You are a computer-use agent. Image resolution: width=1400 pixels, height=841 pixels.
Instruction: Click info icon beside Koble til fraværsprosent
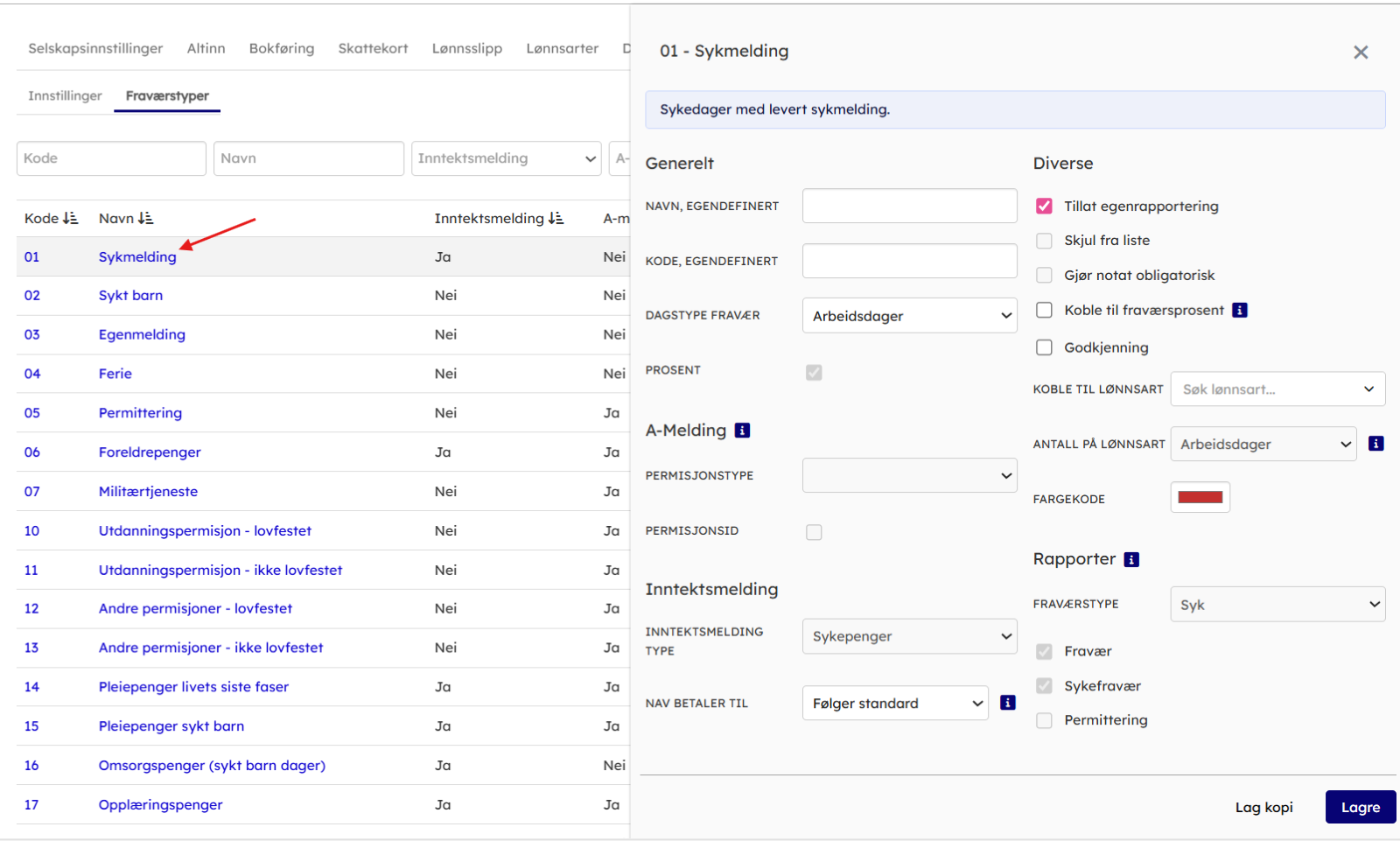(x=1239, y=310)
